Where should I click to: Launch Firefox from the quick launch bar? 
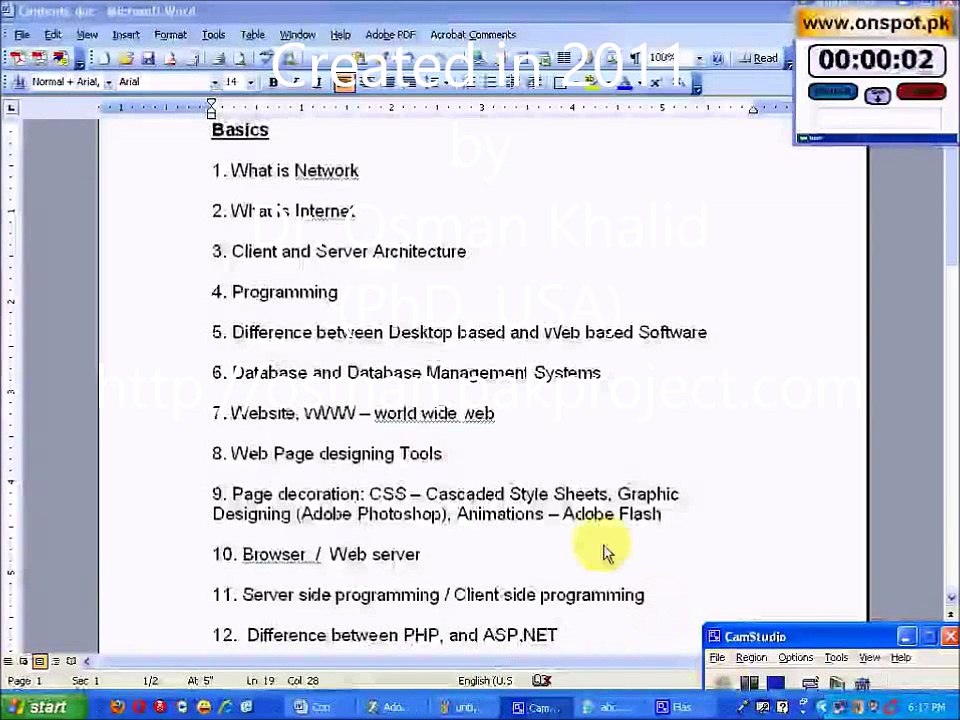(117, 707)
